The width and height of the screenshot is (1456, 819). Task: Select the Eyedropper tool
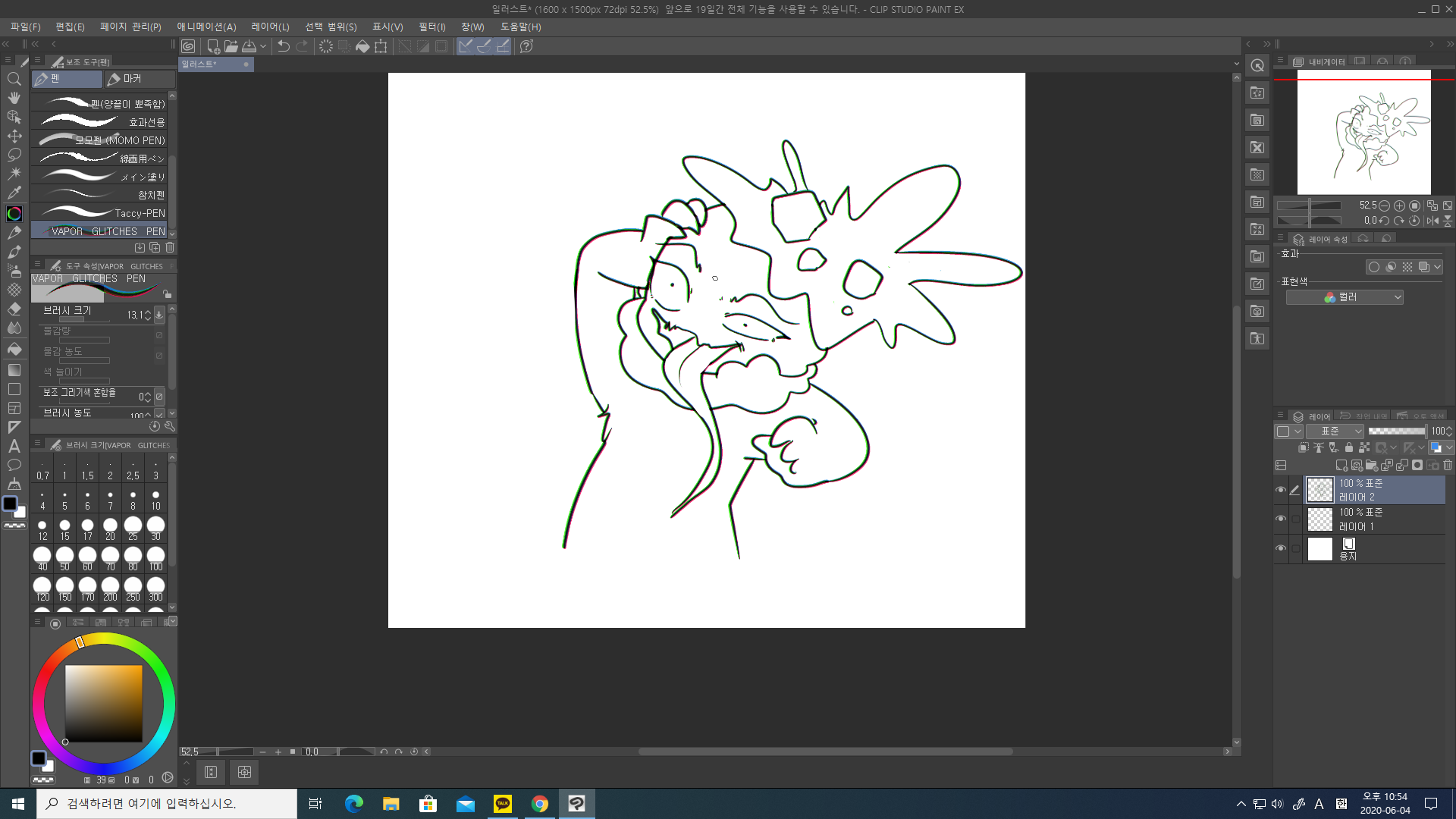(14, 193)
